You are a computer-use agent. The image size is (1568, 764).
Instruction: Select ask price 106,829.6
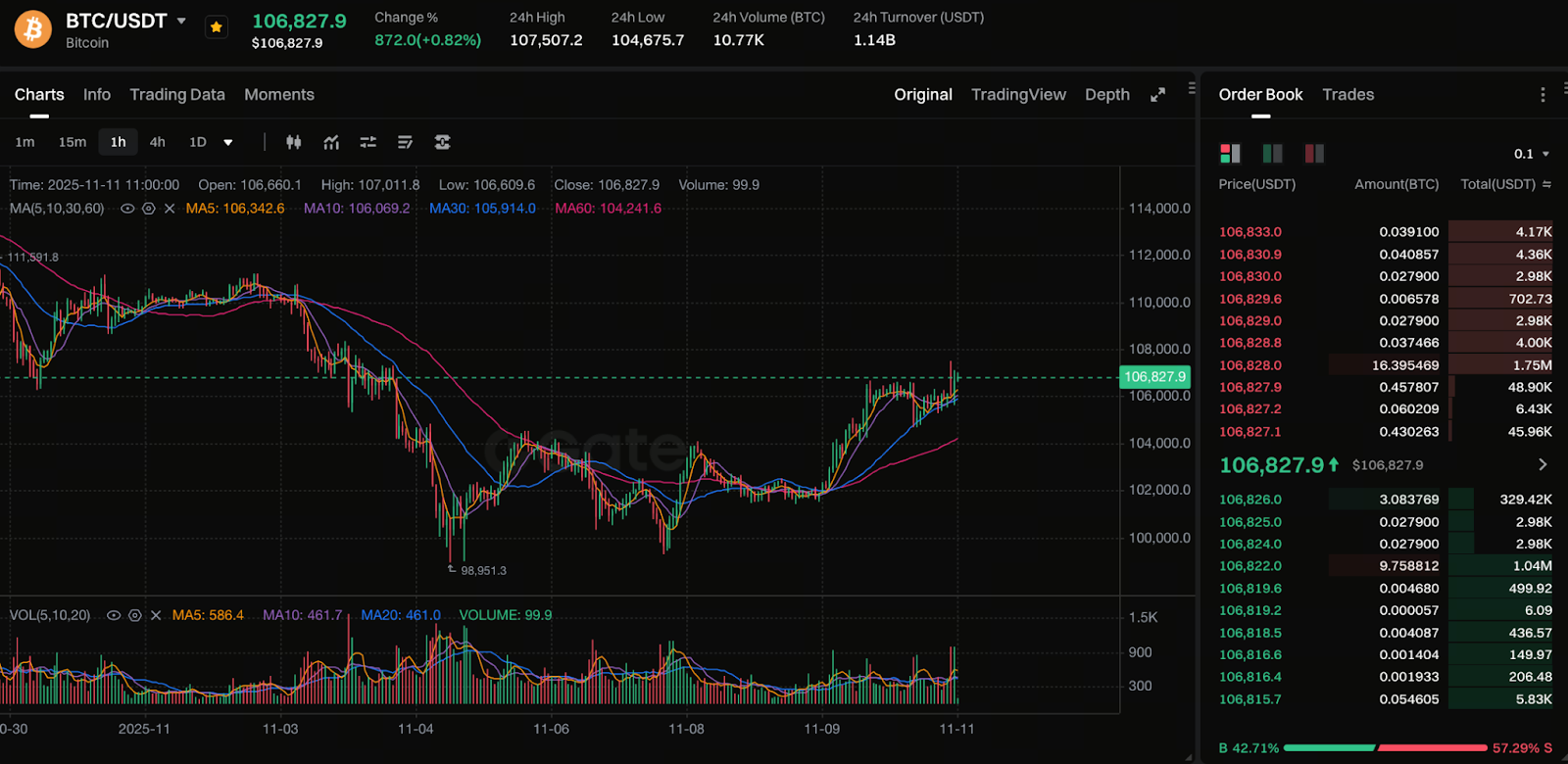1250,299
